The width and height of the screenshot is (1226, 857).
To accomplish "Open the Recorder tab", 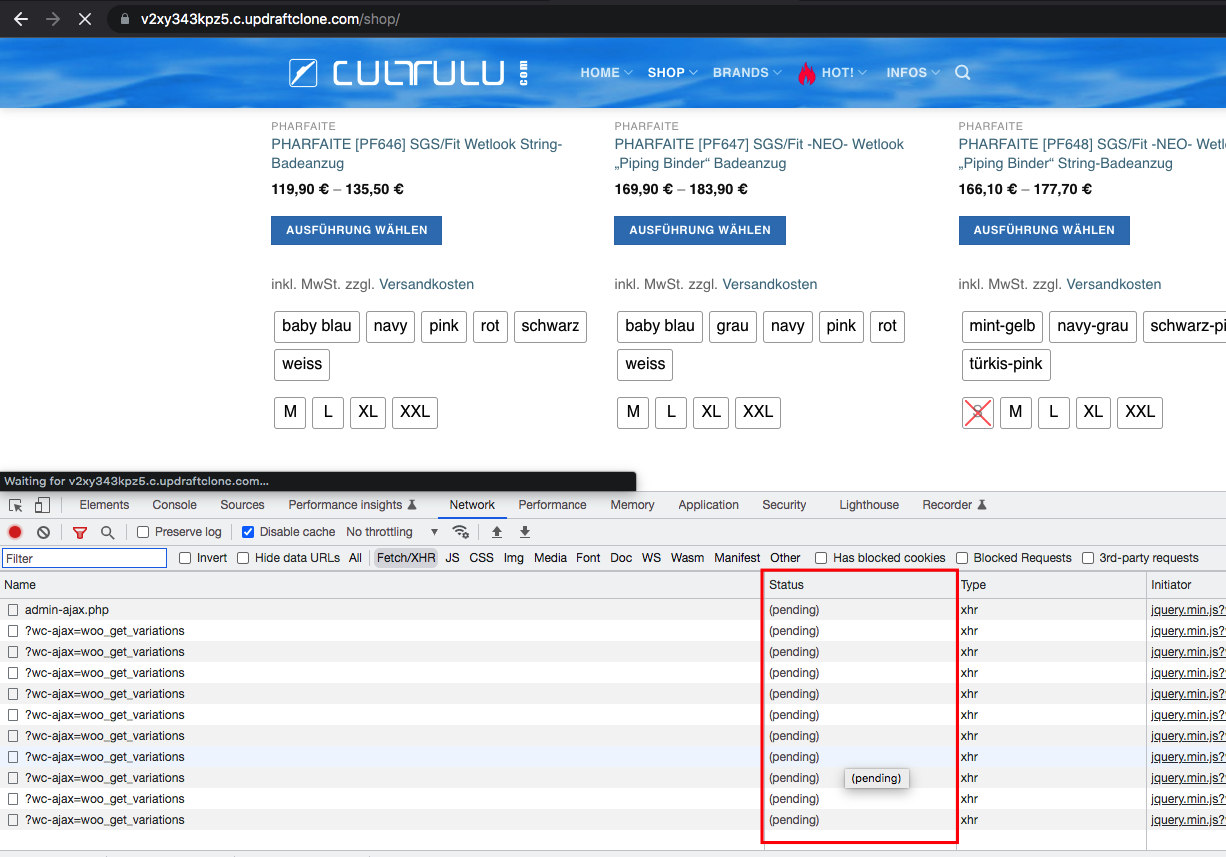I will 955,505.
